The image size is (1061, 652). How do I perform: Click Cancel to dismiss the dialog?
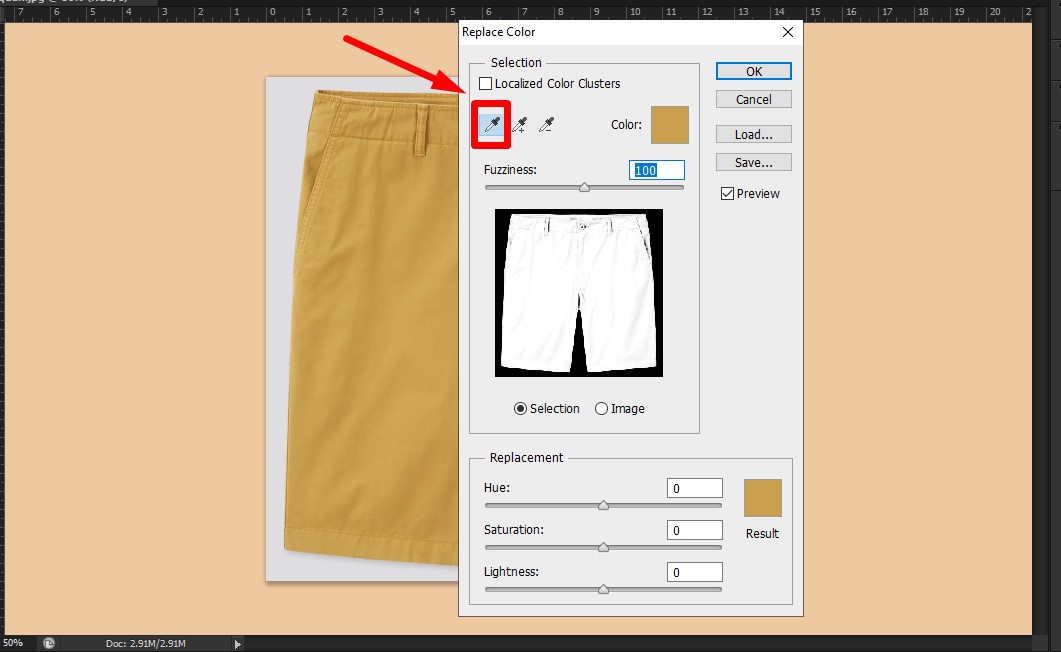[752, 98]
